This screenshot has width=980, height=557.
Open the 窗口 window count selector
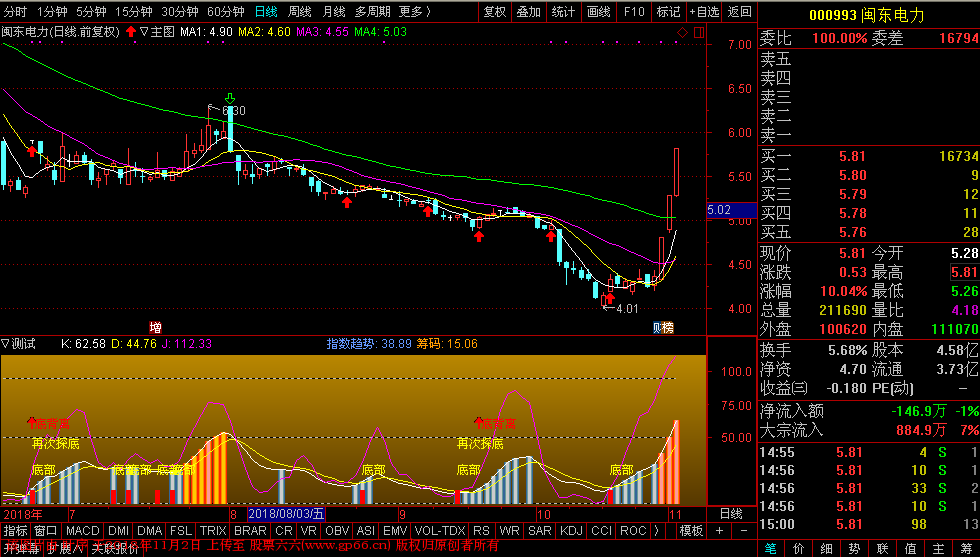click(46, 531)
